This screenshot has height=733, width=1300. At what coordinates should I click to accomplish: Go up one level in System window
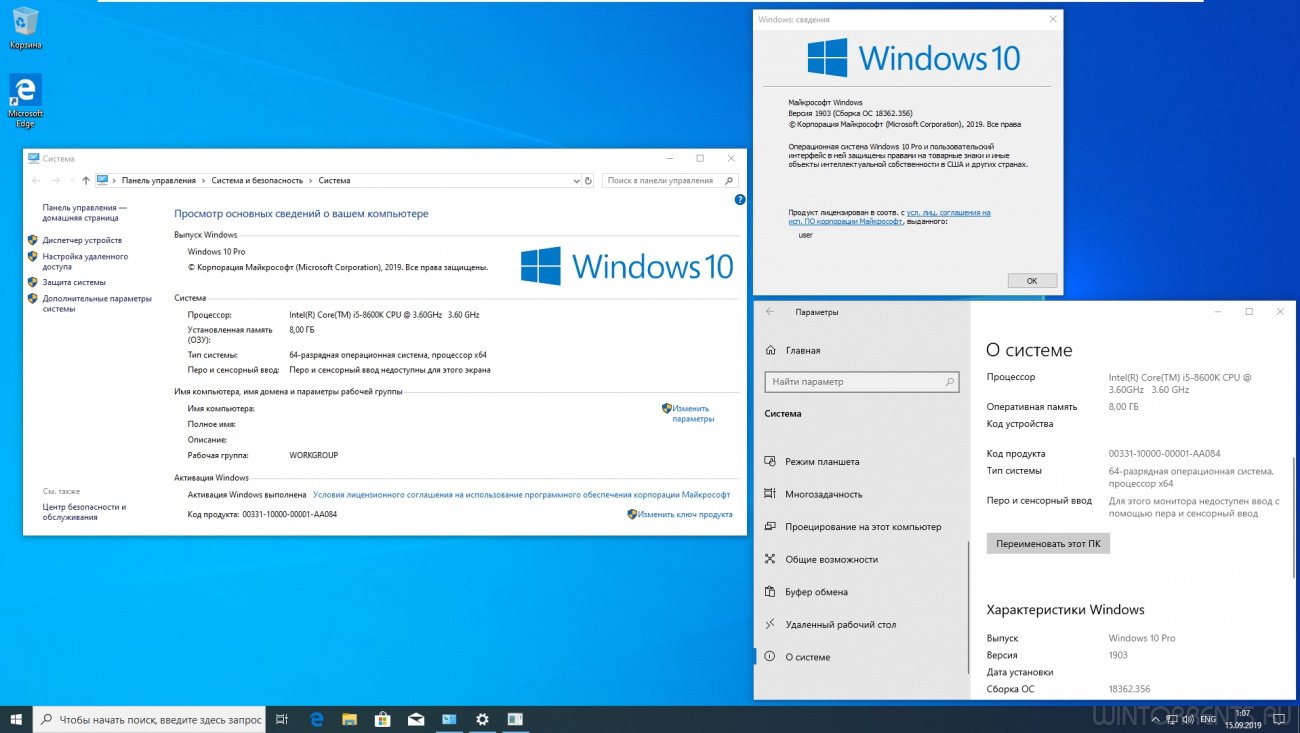[86, 181]
